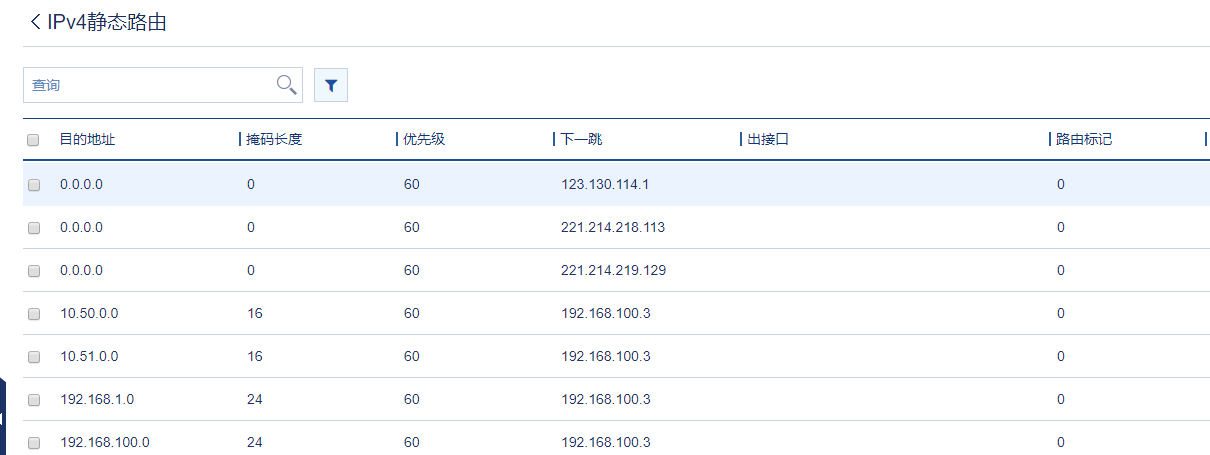Tick the 192.168.1.0 route checkbox

[34, 400]
